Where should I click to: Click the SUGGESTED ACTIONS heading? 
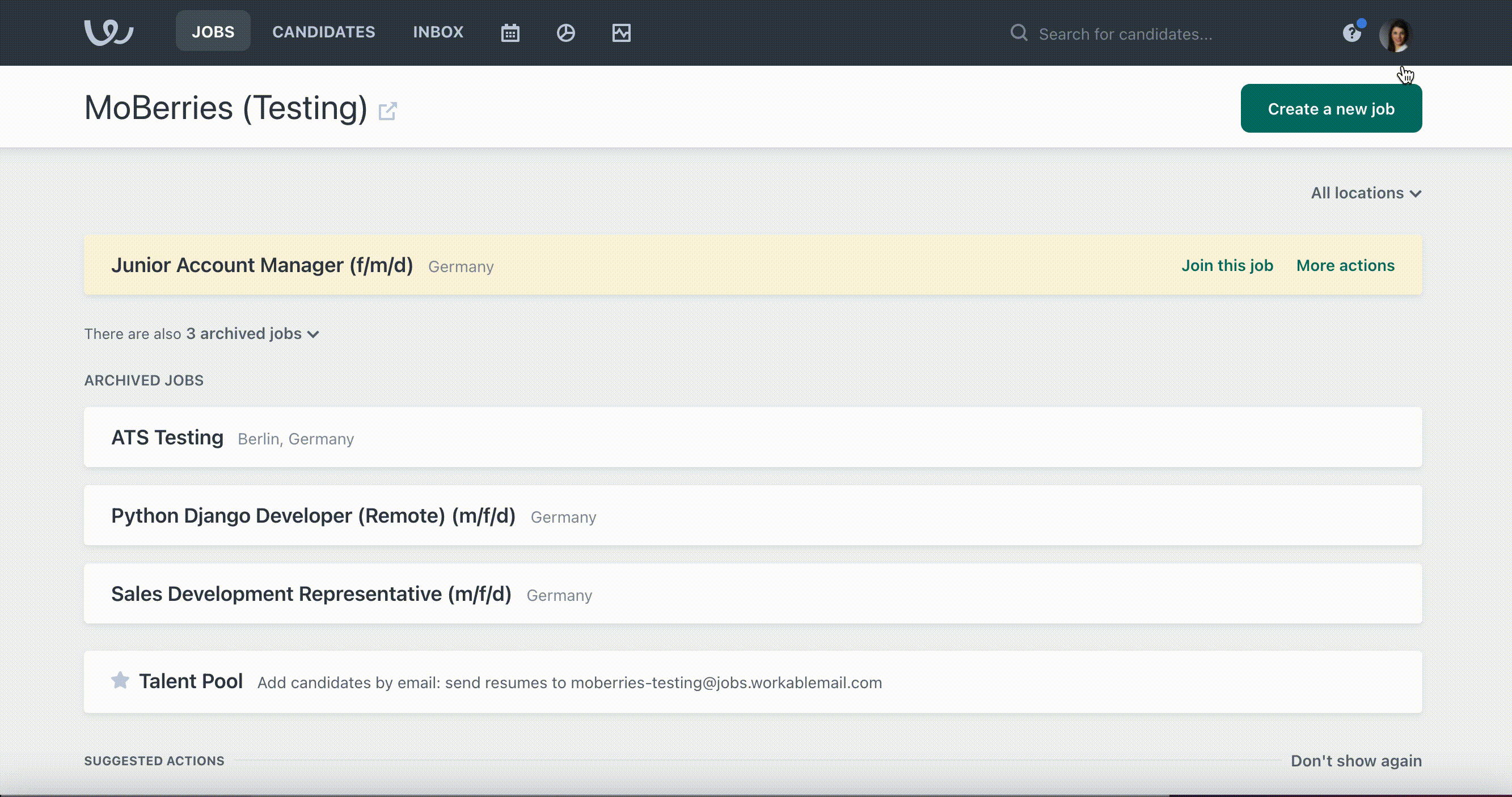click(154, 761)
